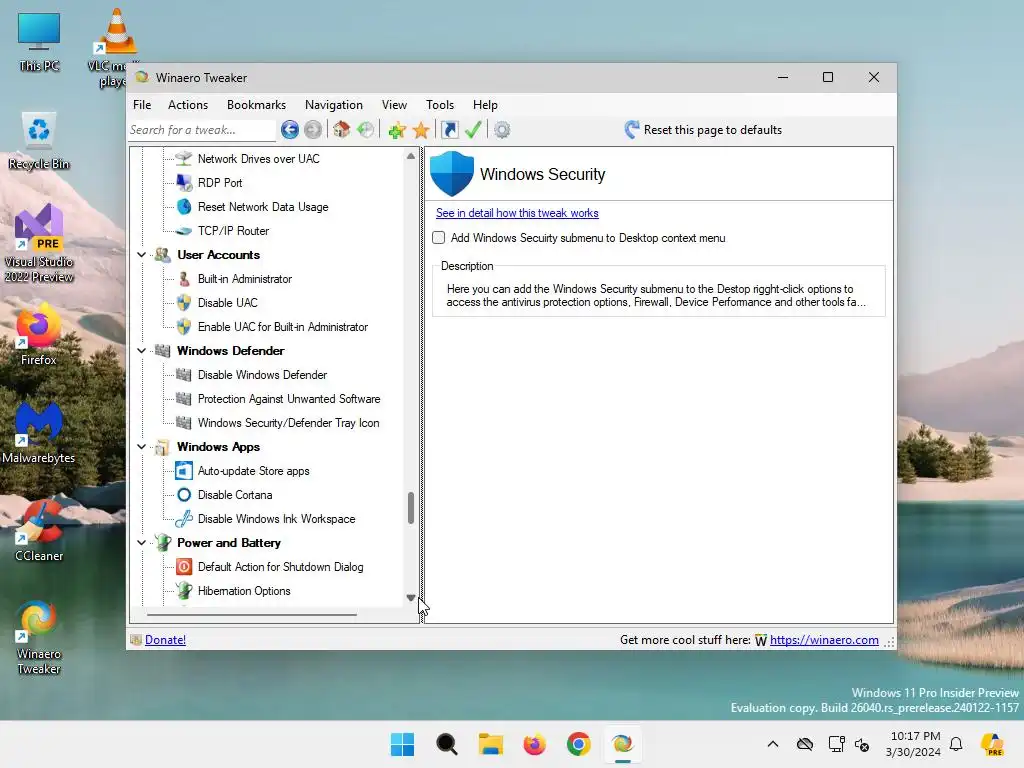Enable Add Windows Security submenu checkbox
Image resolution: width=1024 pixels, height=768 pixels.
pyautogui.click(x=439, y=238)
